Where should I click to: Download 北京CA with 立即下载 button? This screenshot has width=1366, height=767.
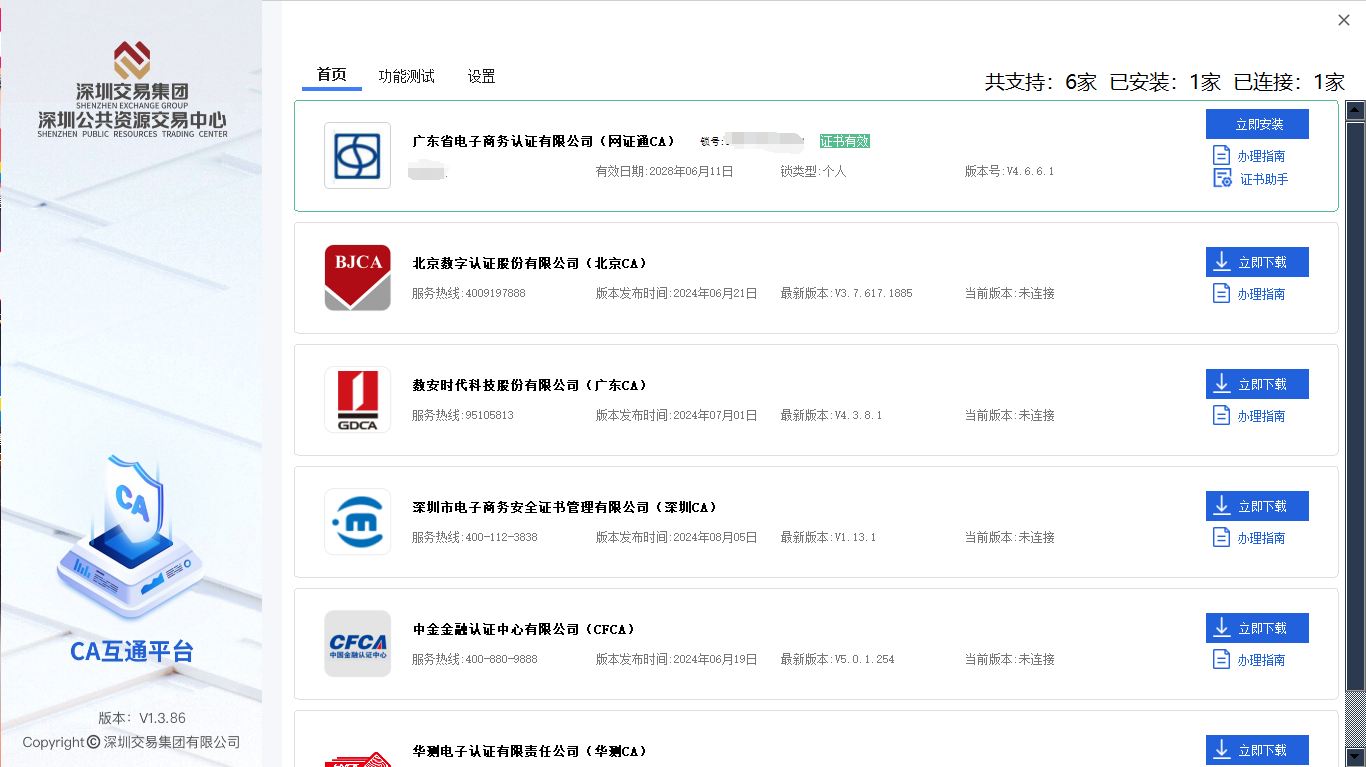pyautogui.click(x=1257, y=262)
